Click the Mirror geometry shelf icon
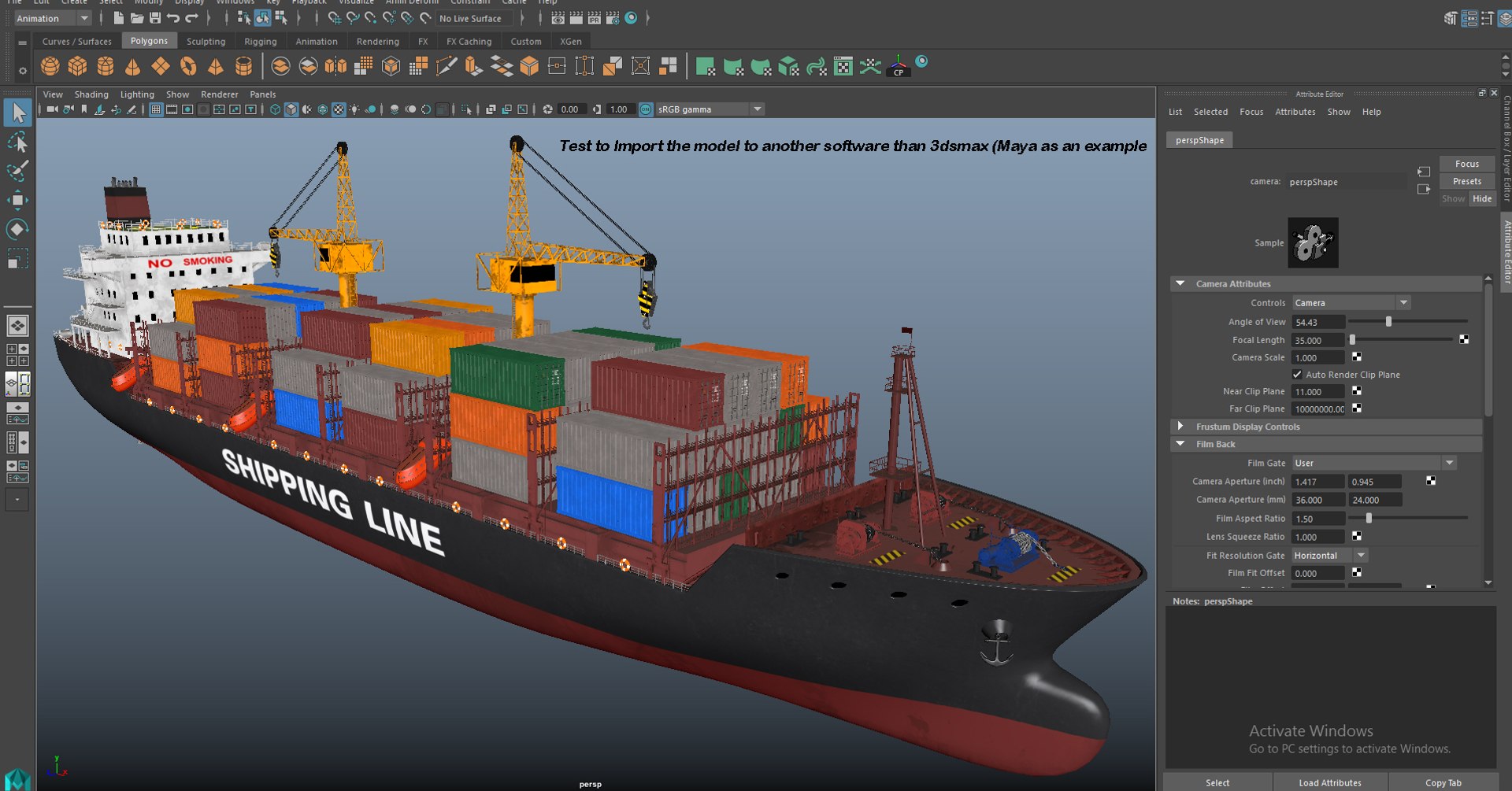The image size is (1512, 791). pyautogui.click(x=335, y=67)
